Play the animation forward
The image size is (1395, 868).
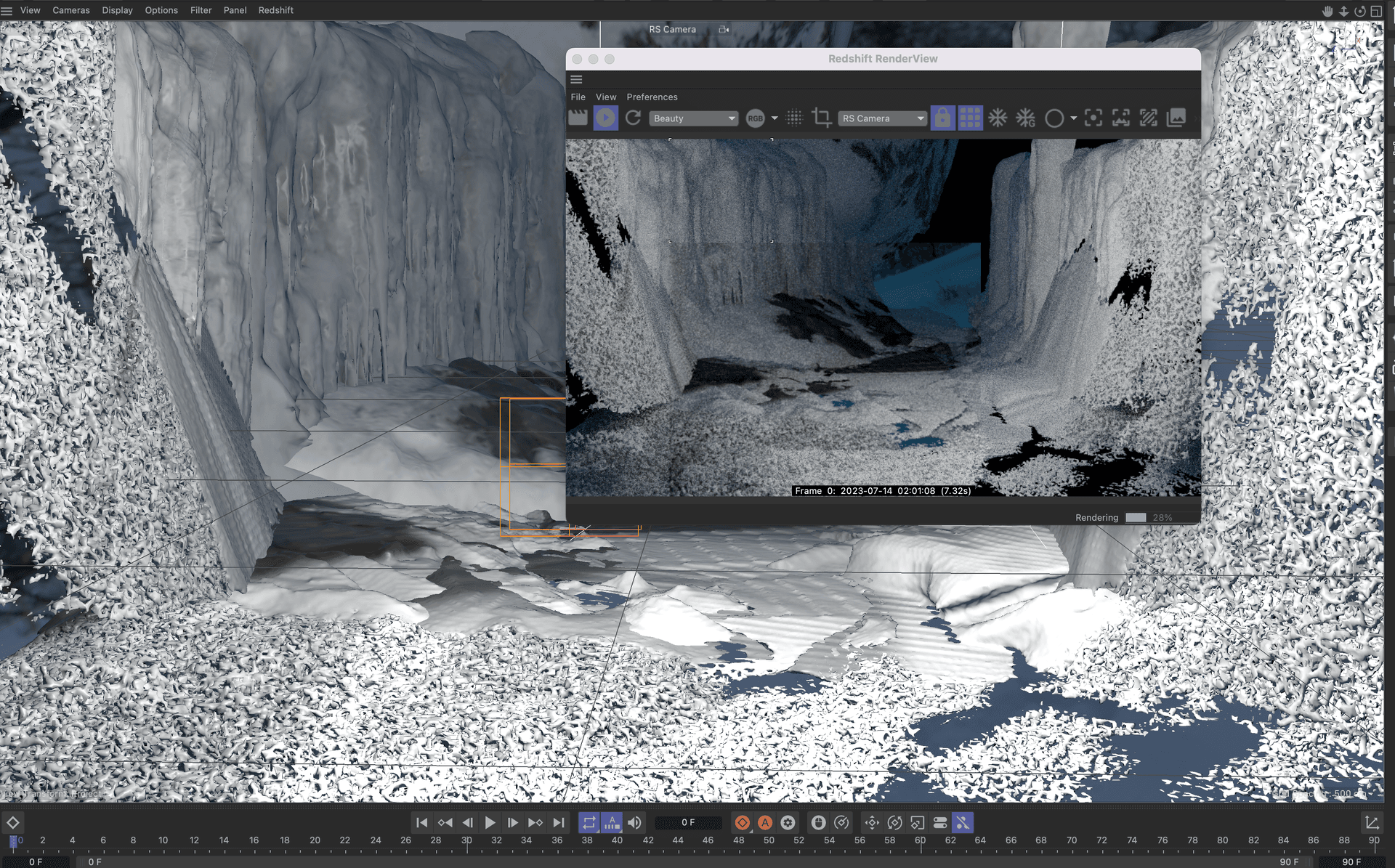pyautogui.click(x=490, y=822)
